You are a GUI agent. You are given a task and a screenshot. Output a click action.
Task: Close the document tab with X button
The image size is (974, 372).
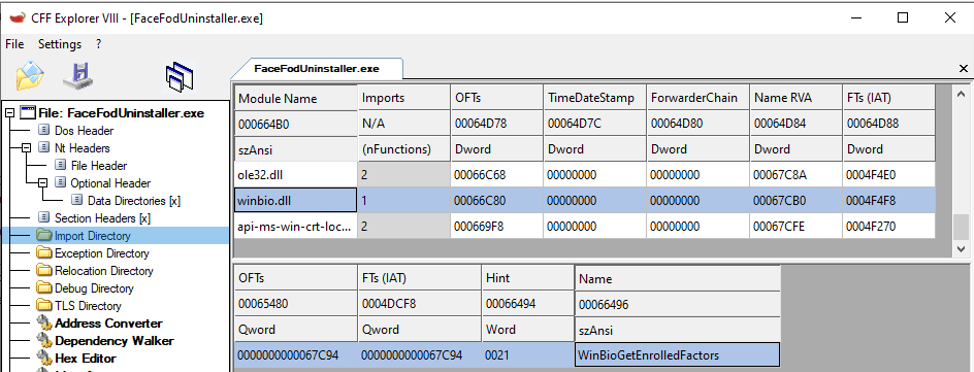(963, 68)
